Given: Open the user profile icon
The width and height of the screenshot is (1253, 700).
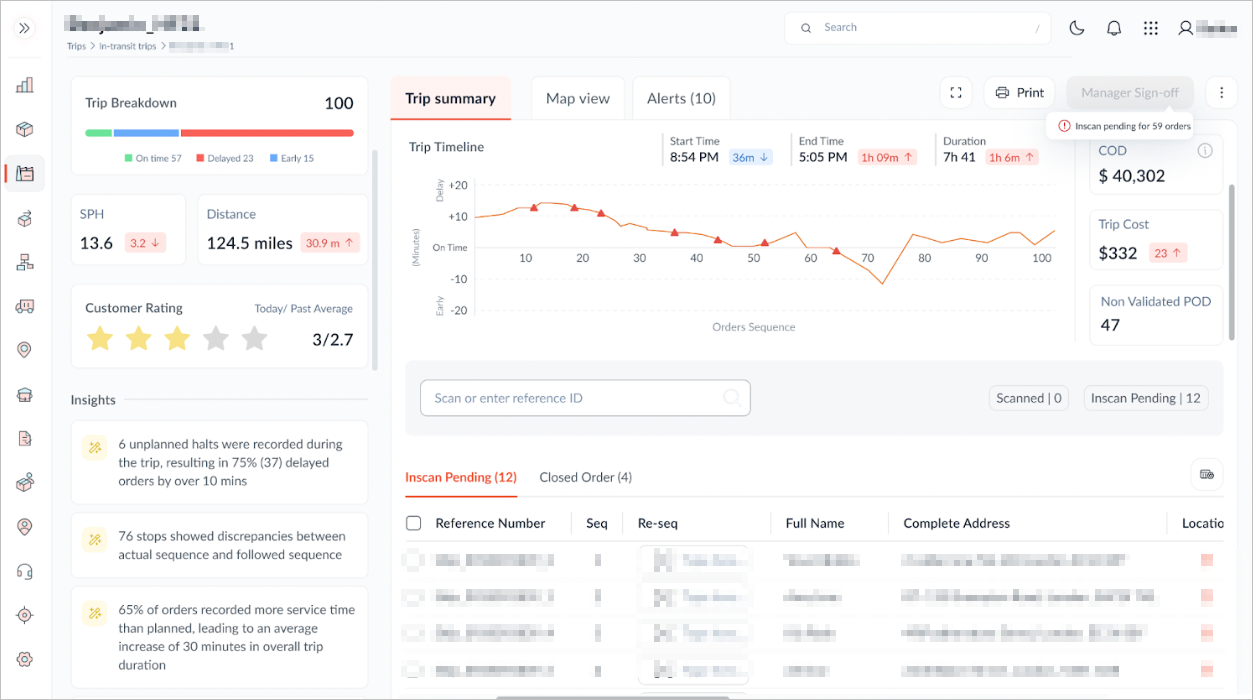Looking at the screenshot, I should 1185,28.
